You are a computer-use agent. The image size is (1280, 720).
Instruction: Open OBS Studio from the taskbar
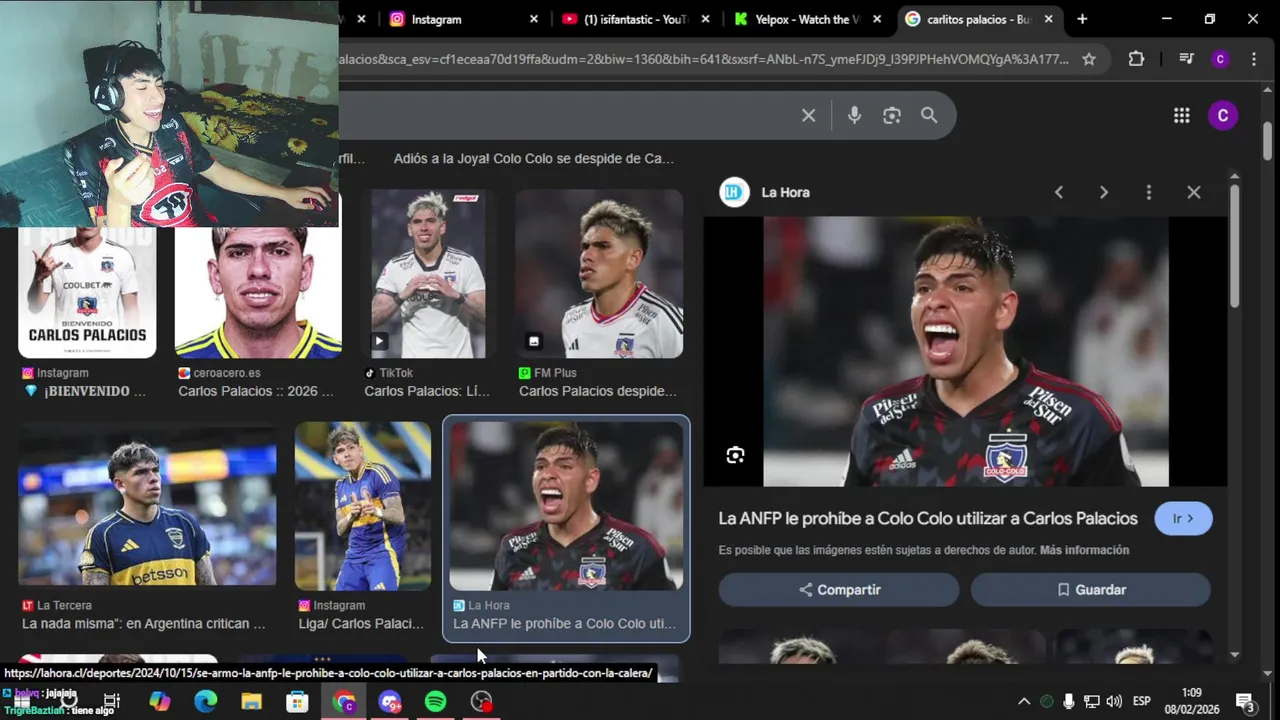coord(482,702)
